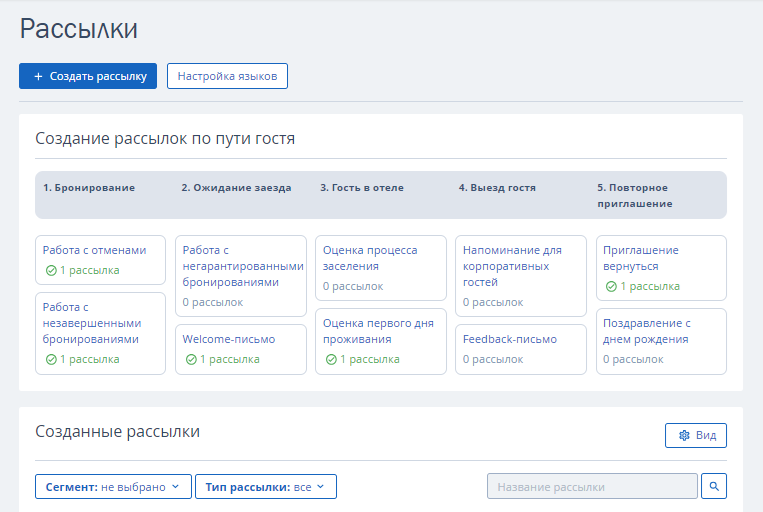Screen dimensions: 763x512
Task: Click the Welcome-письмо card title
Action: pos(229,339)
